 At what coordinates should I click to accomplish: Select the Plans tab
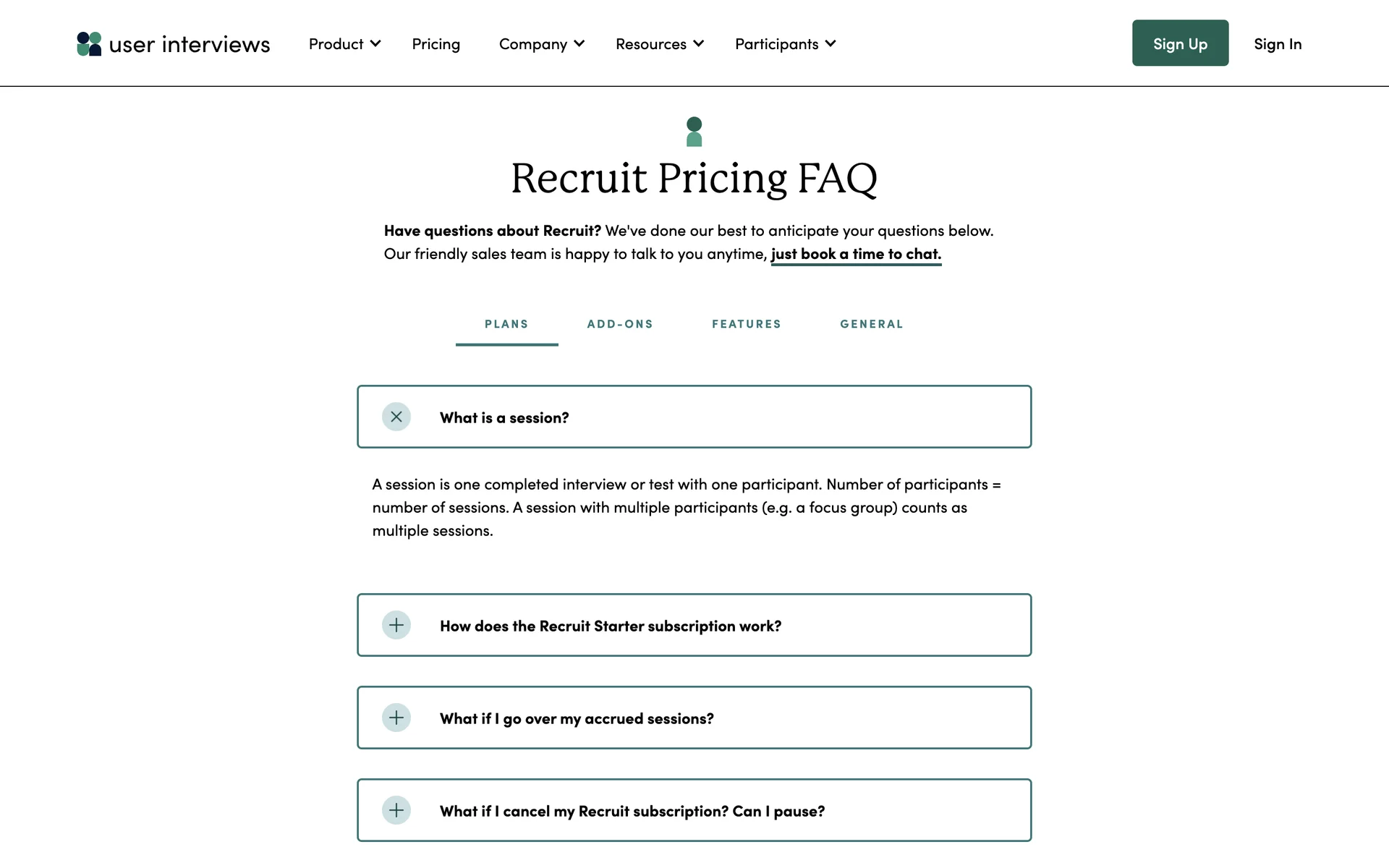click(x=506, y=324)
